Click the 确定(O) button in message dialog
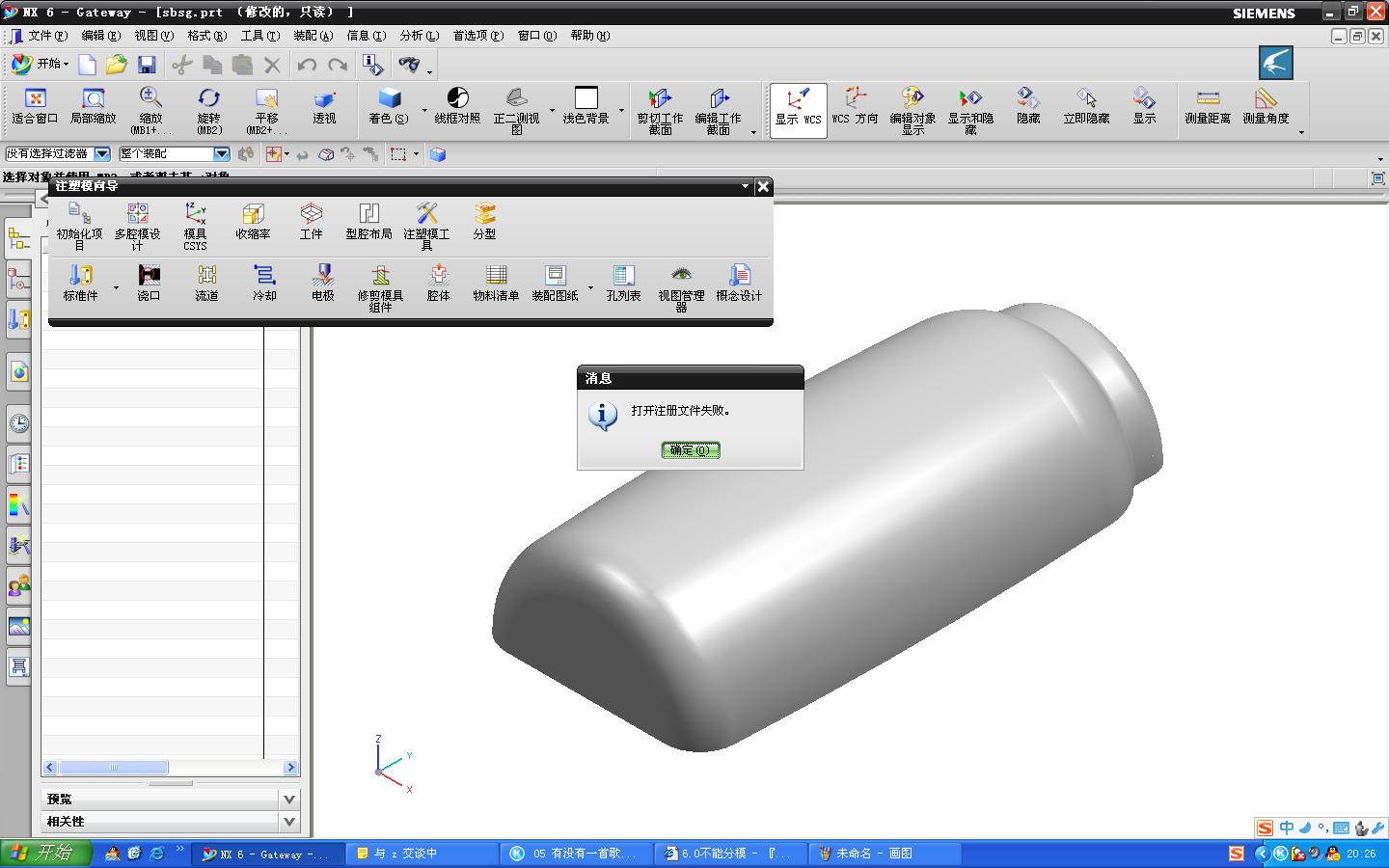This screenshot has width=1389, height=868. tap(691, 450)
